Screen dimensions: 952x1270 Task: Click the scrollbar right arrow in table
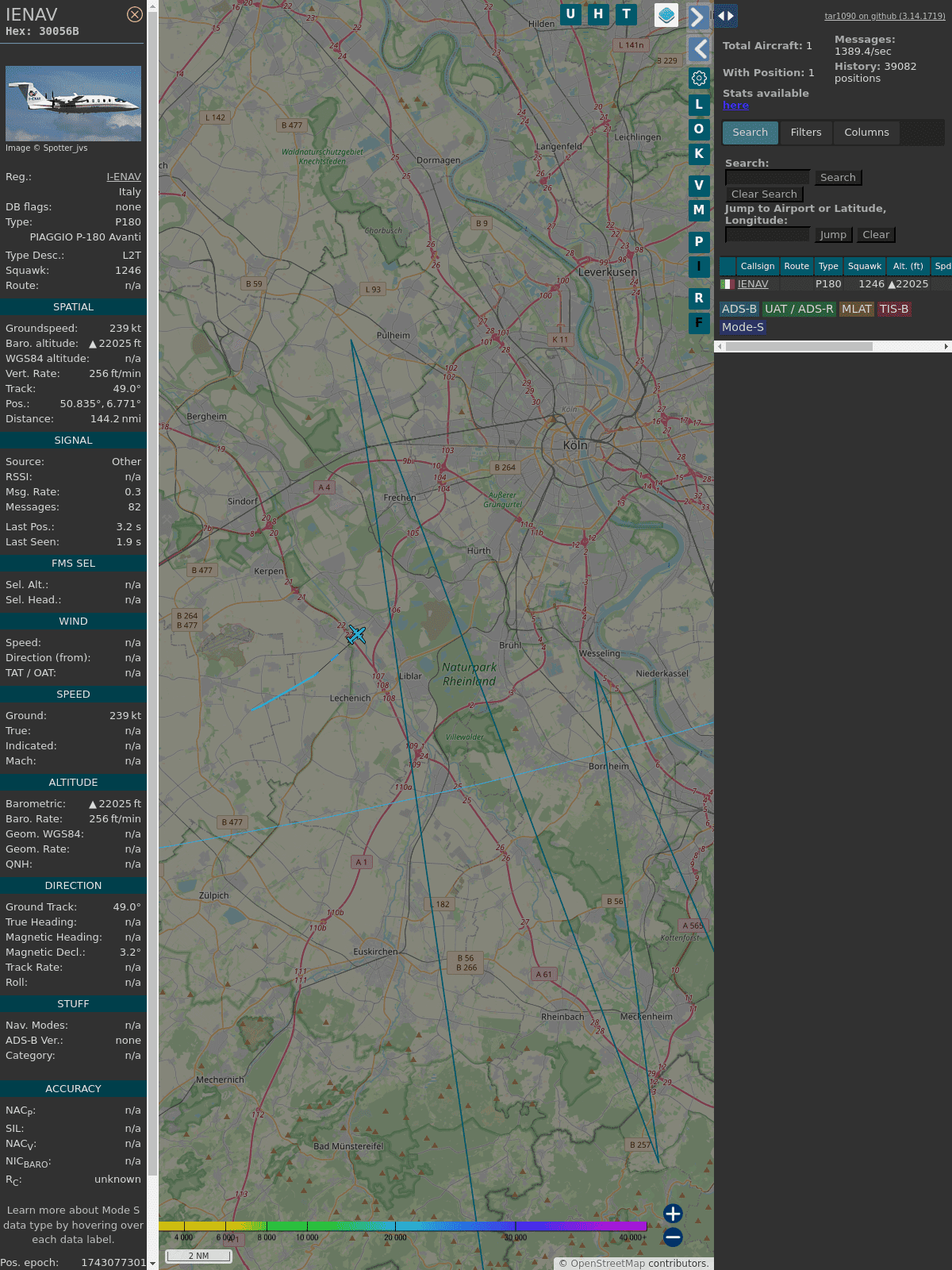[946, 347]
